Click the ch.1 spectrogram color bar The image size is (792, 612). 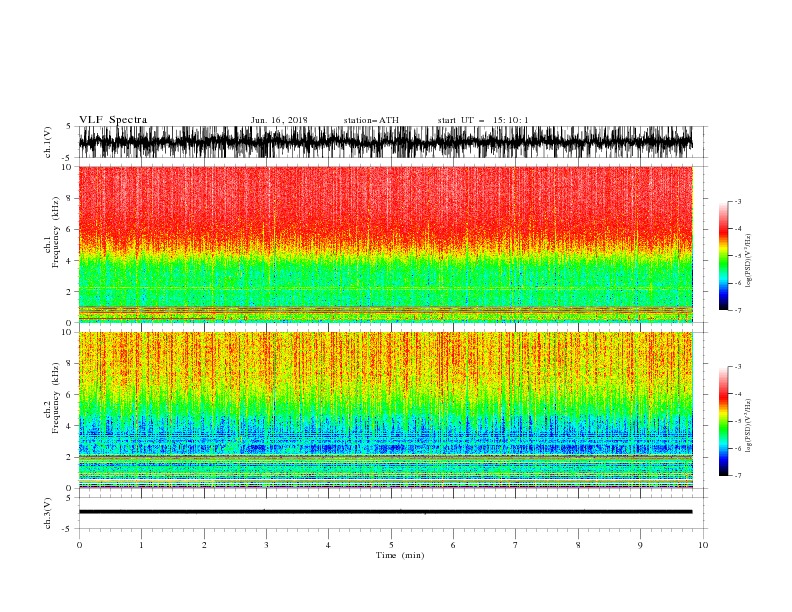723,256
